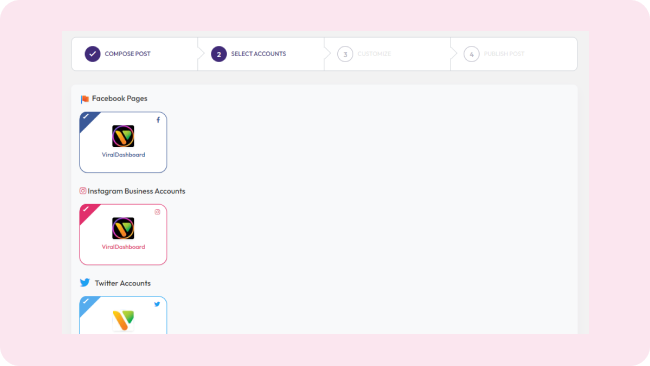This screenshot has width=650, height=366.
Task: Click the Instagram logo beside Business Accounts heading
Action: point(83,191)
